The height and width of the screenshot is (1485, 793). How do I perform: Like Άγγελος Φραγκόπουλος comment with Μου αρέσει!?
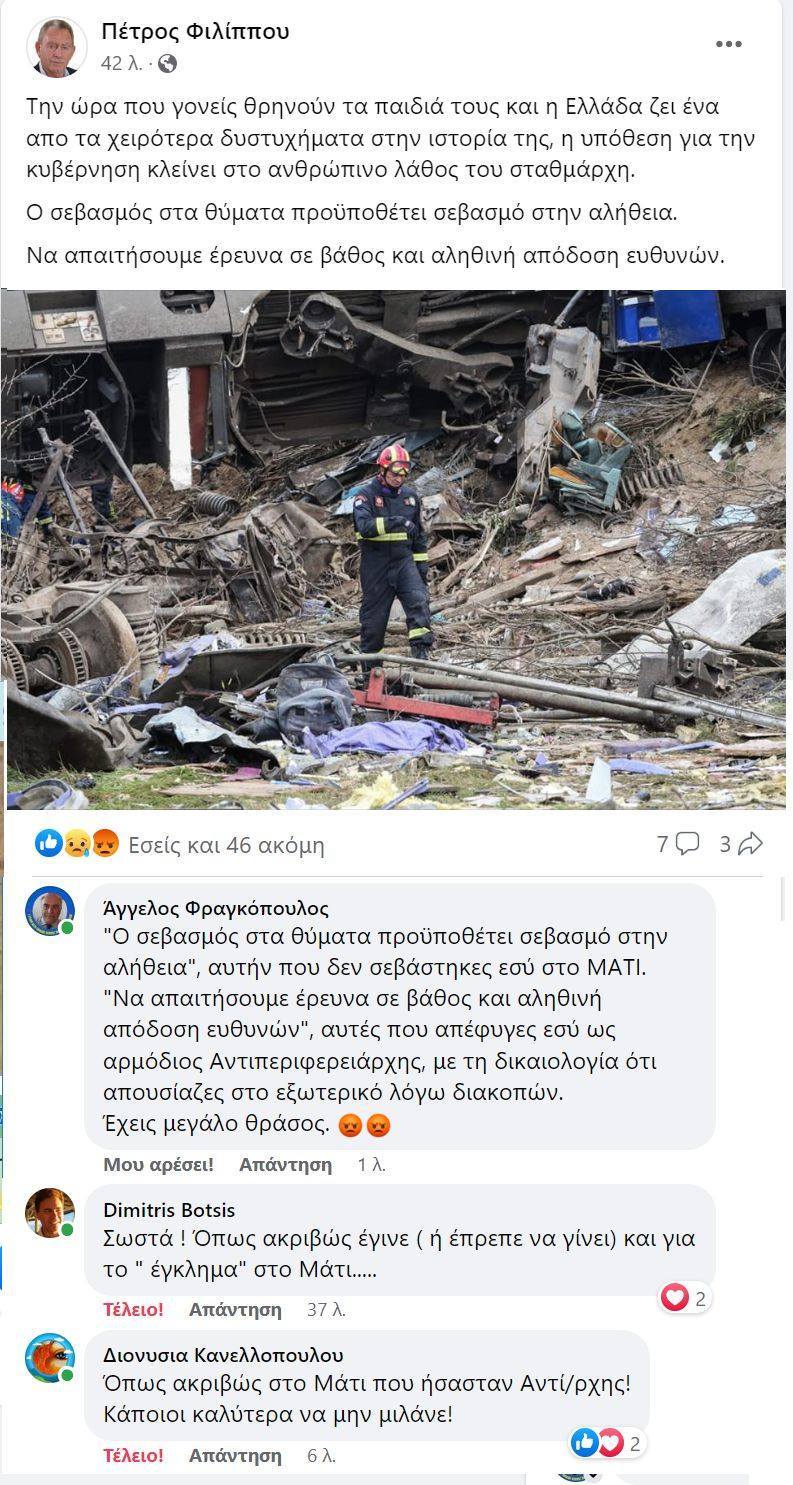point(158,1164)
